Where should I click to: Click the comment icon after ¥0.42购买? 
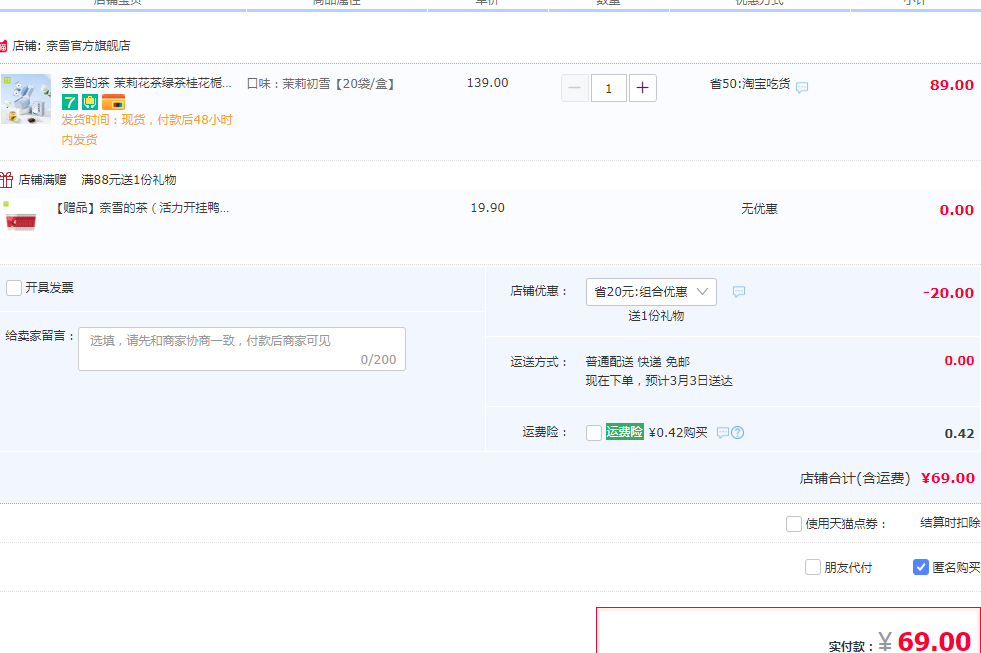pyautogui.click(x=723, y=433)
